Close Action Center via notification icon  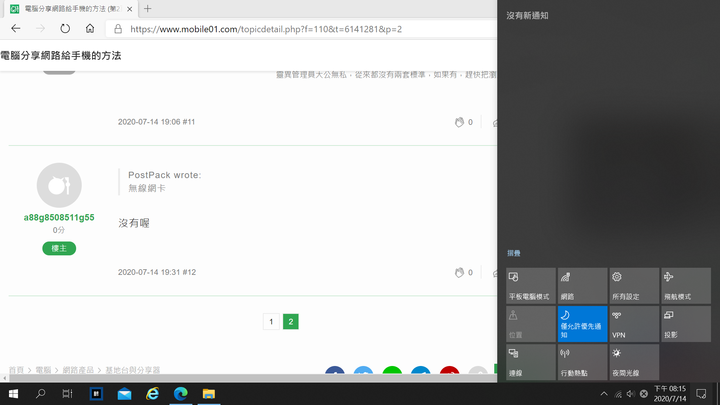pos(701,394)
